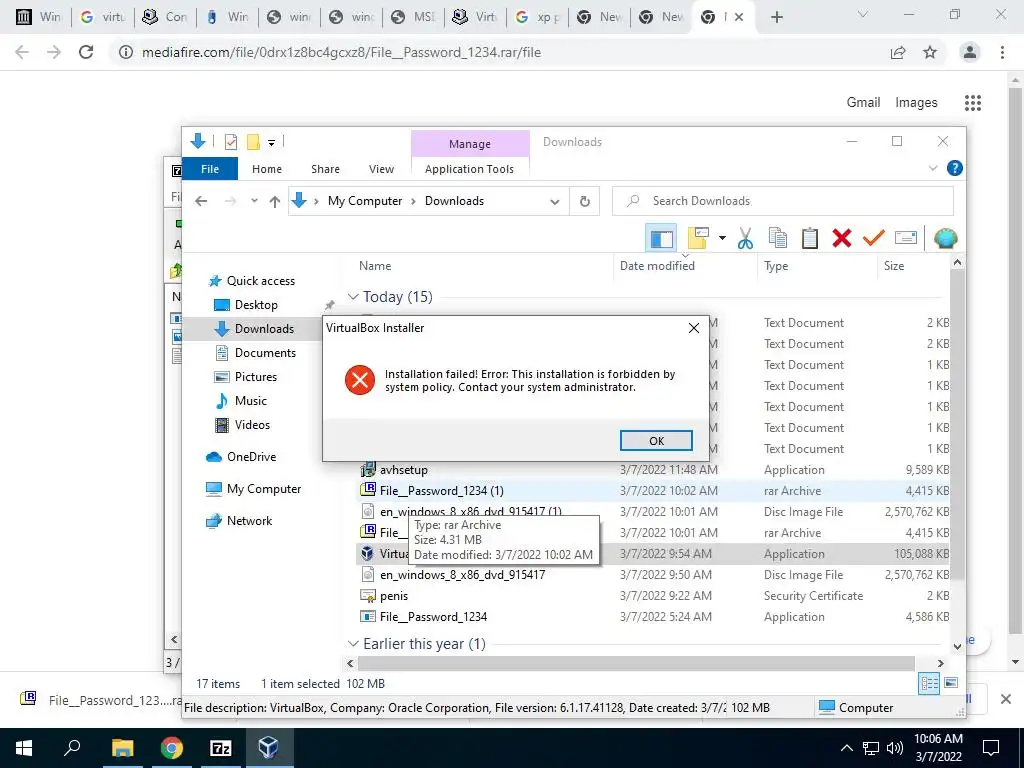Image resolution: width=1024 pixels, height=768 pixels.
Task: Click My Computer in the address breadcrumb
Action: (365, 201)
